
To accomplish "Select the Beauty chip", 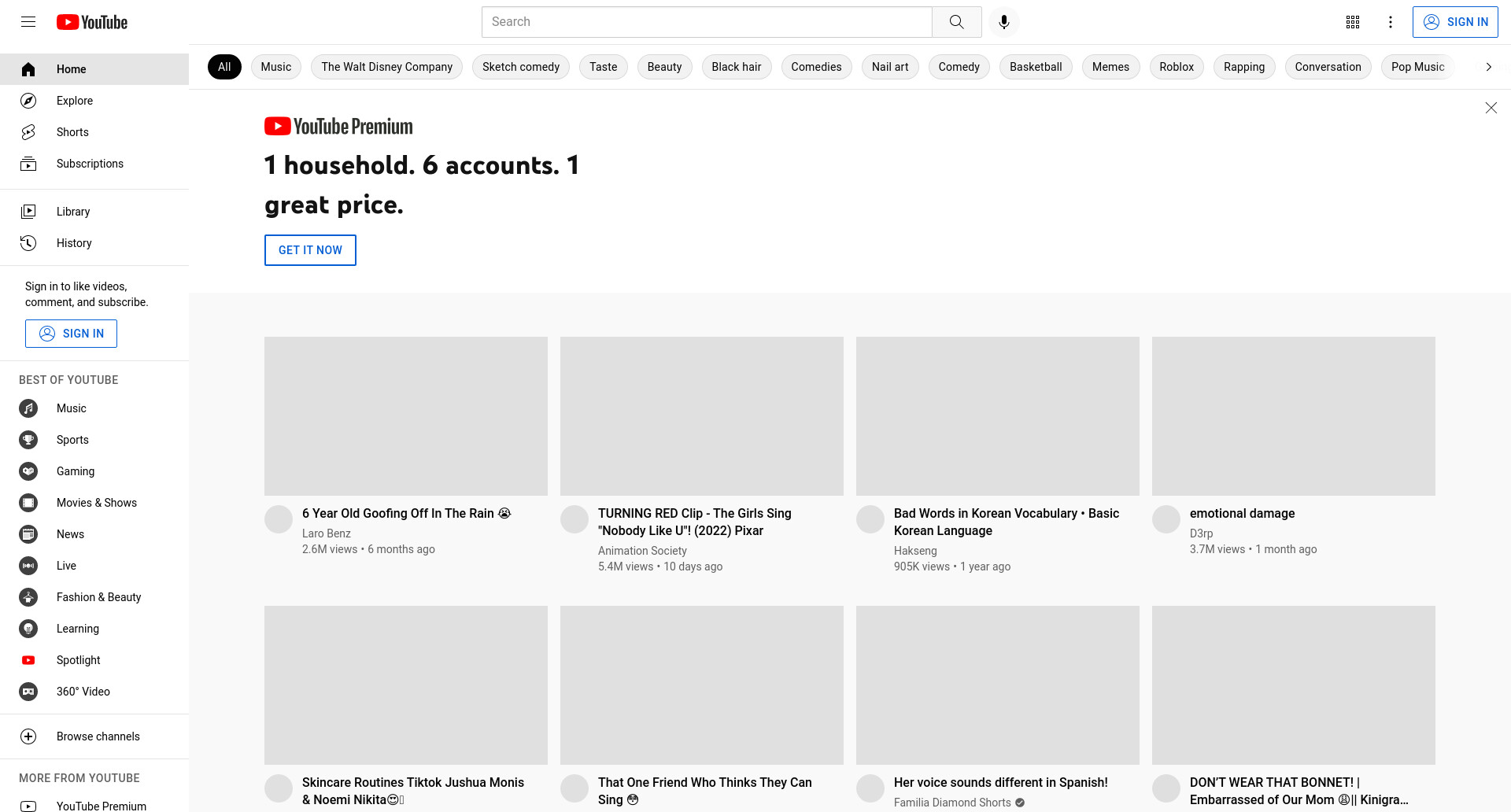I will point(665,67).
